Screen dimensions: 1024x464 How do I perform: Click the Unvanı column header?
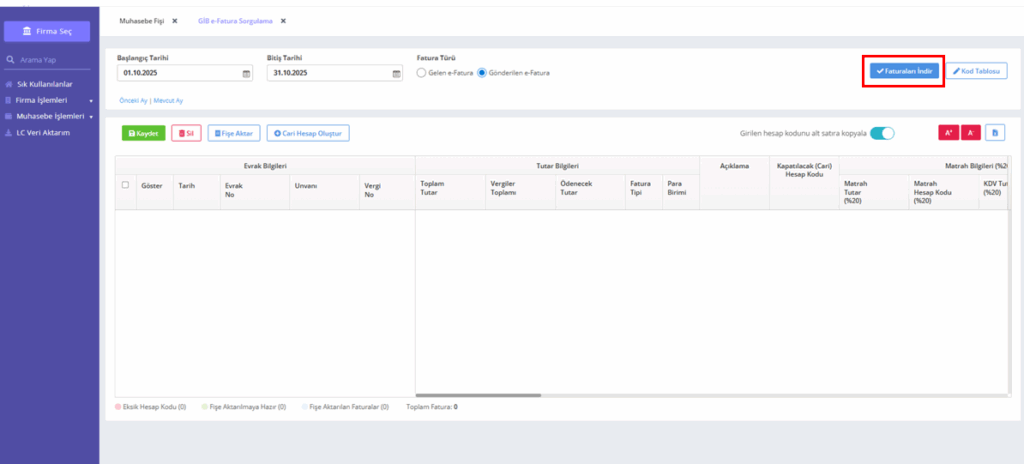click(324, 192)
